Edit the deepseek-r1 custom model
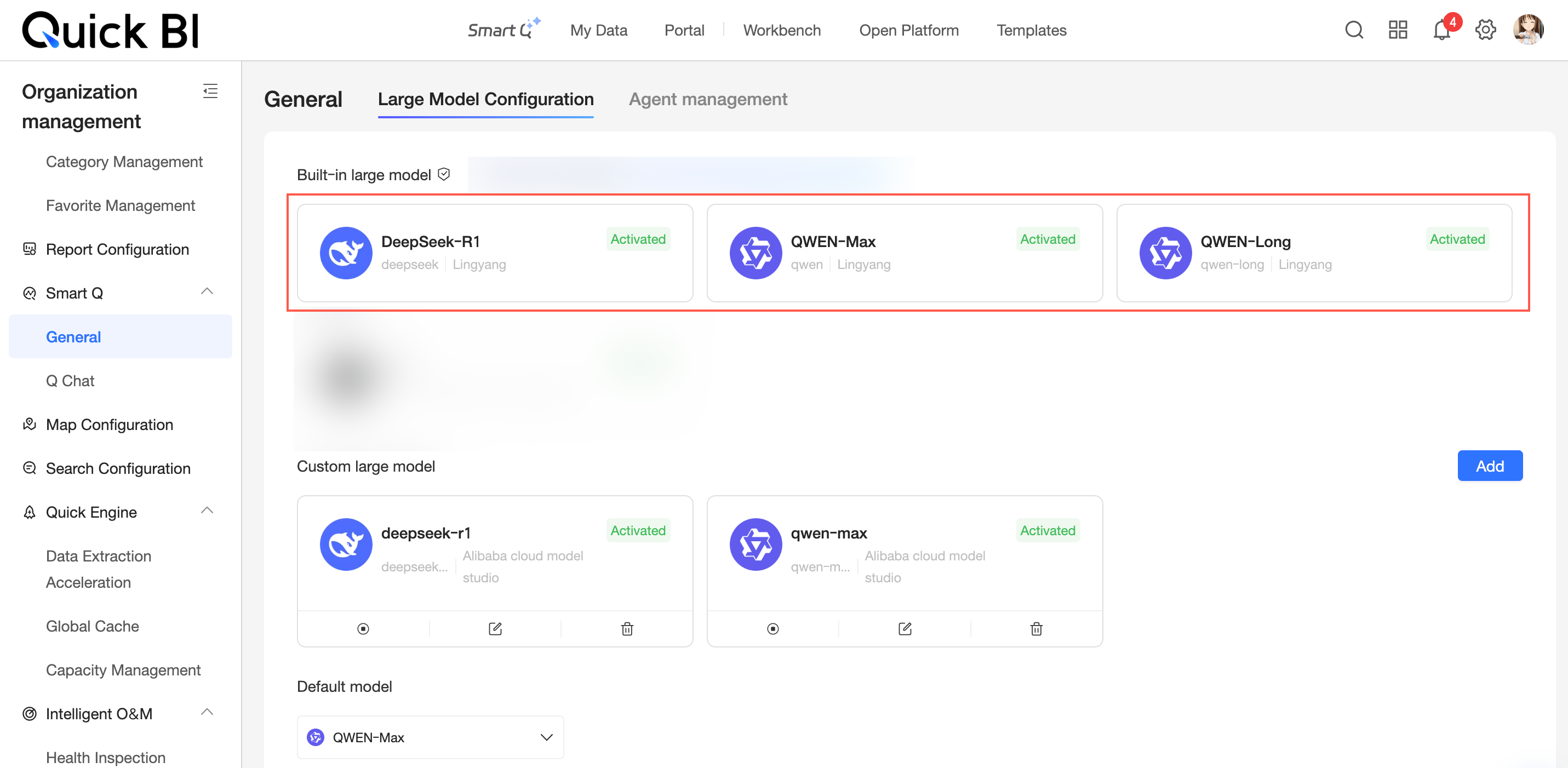Screen dimensions: 1568x768 tap(495, 629)
